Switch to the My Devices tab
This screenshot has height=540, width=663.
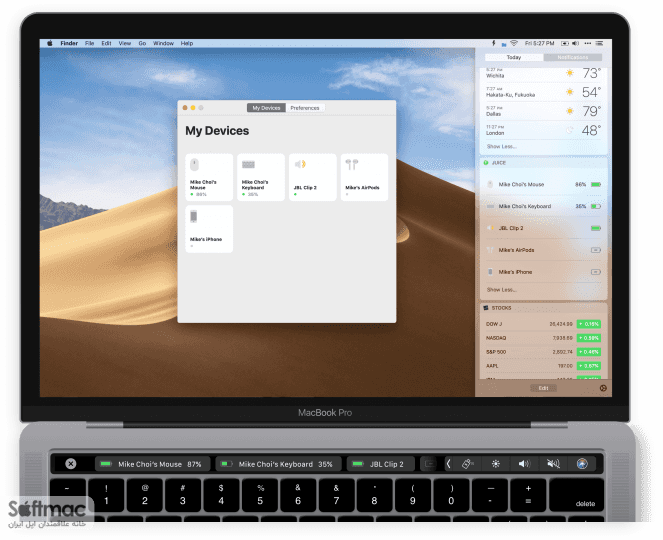pos(266,108)
